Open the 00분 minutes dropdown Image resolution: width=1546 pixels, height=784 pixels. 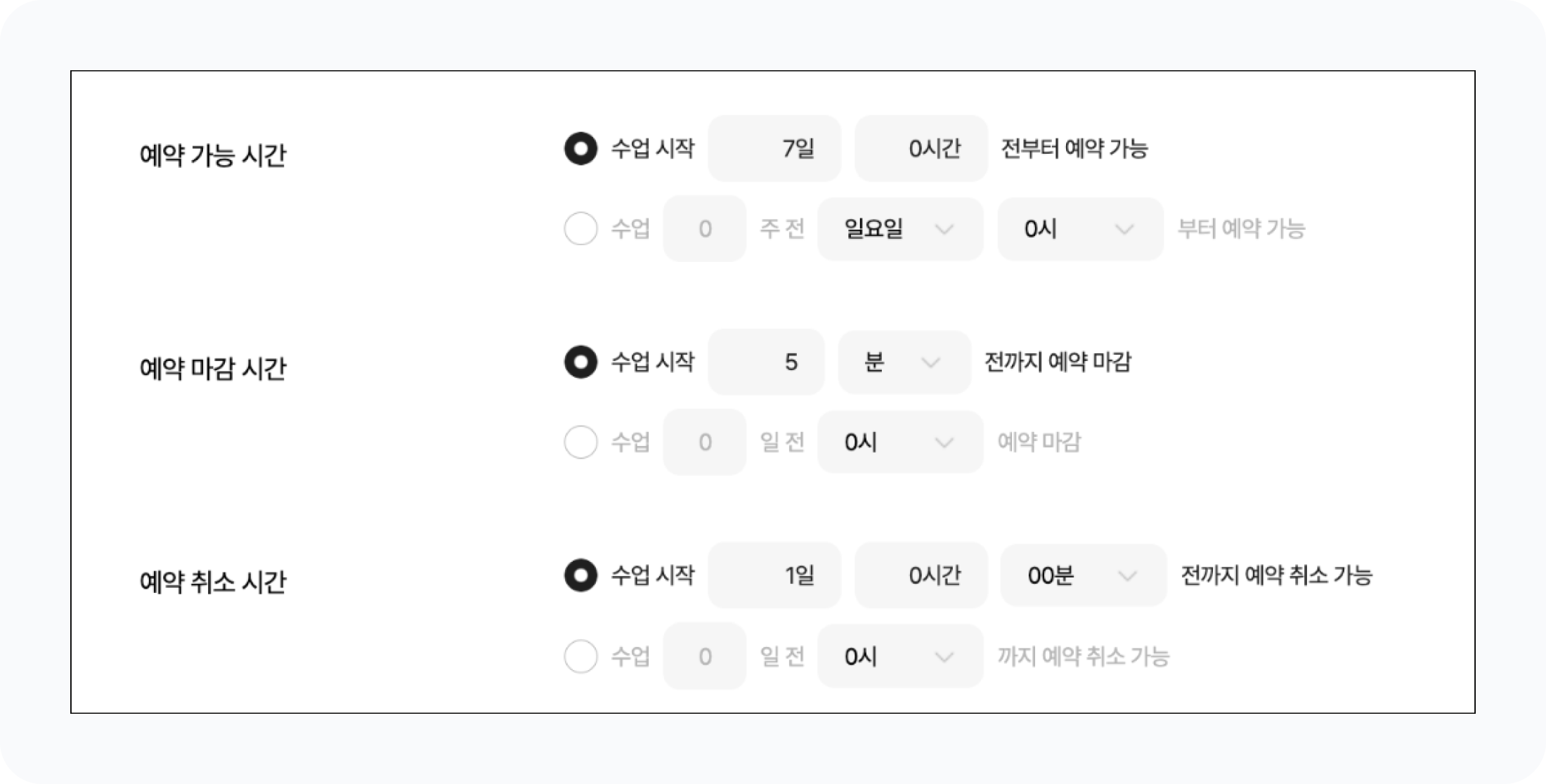tap(1084, 576)
